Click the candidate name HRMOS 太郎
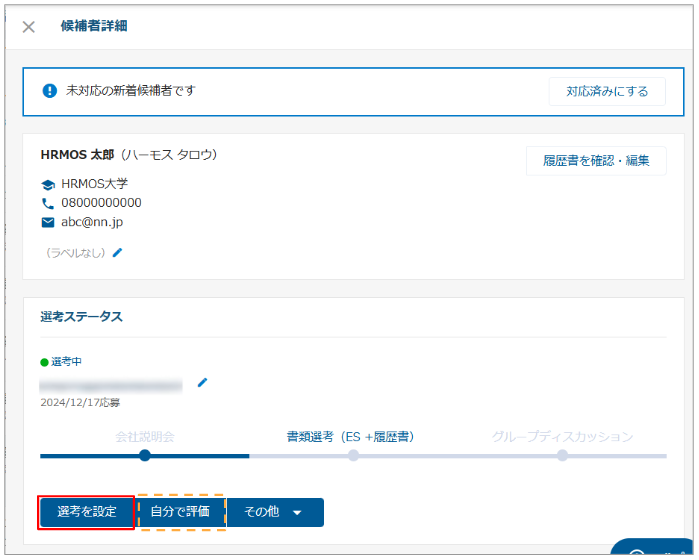 tap(77, 155)
